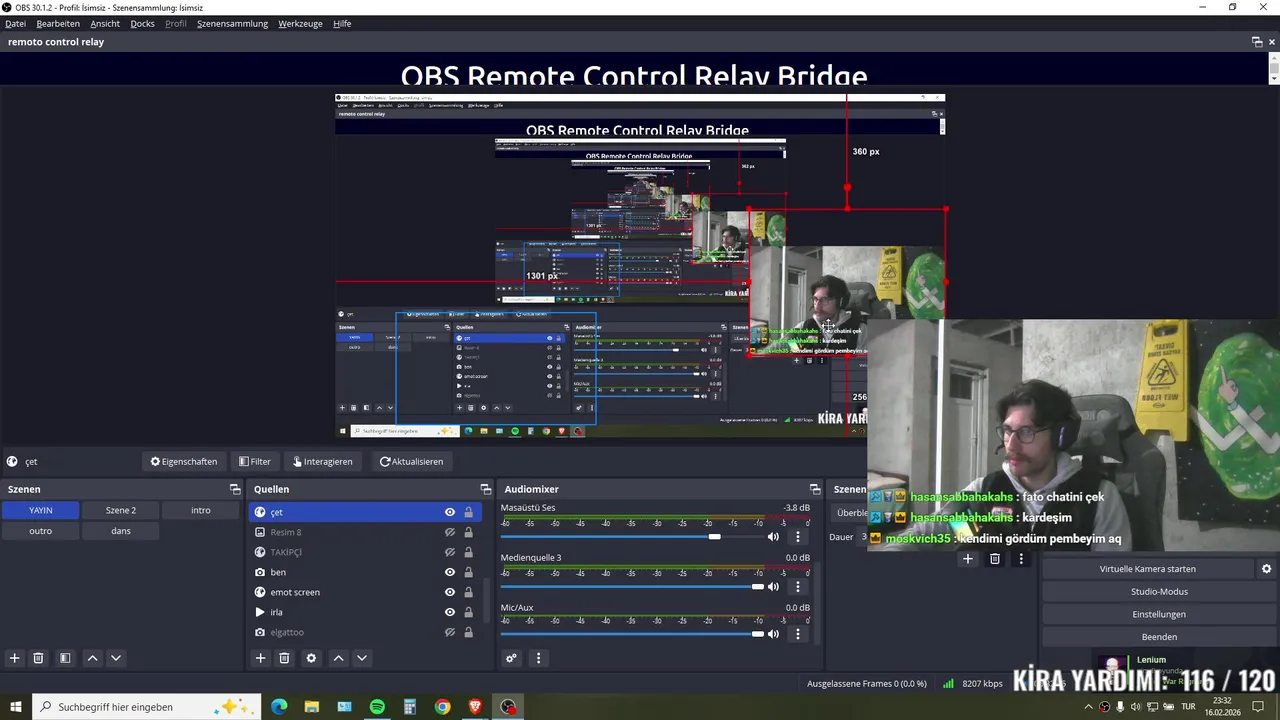Float the remoto control relay dock

(1257, 42)
